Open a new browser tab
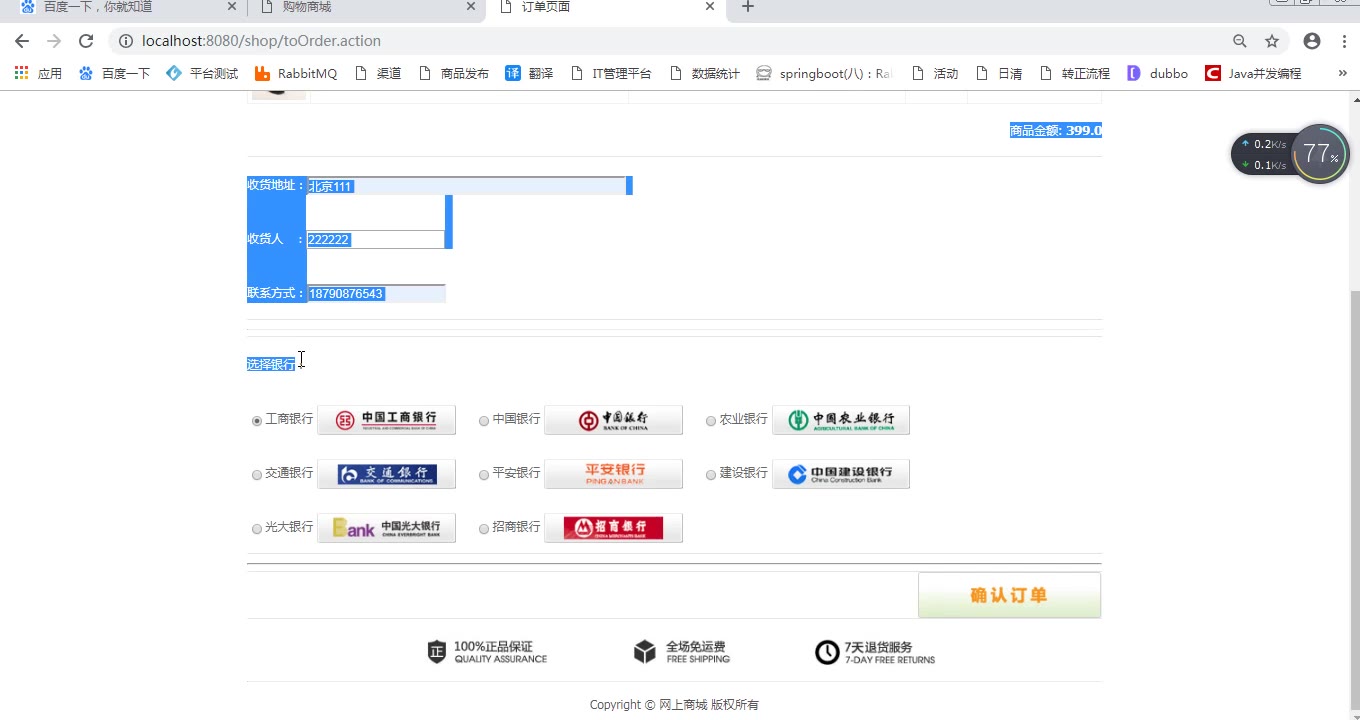The height and width of the screenshot is (720, 1360). [747, 7]
